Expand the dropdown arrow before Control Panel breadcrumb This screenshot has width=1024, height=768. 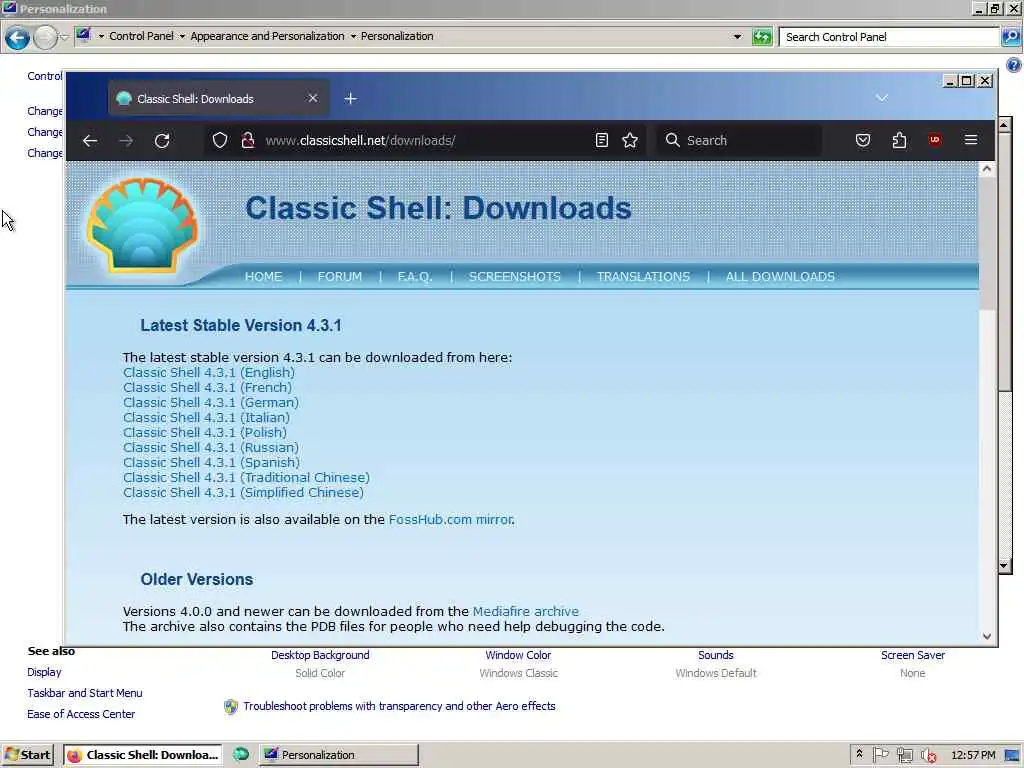(x=101, y=37)
